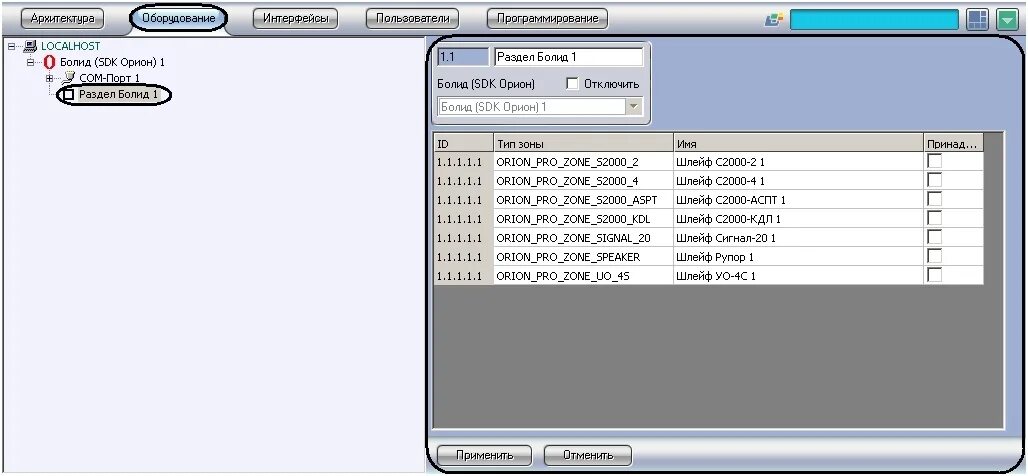Open the Интерфейсы tab
1028x476 pixels.
coord(296,18)
